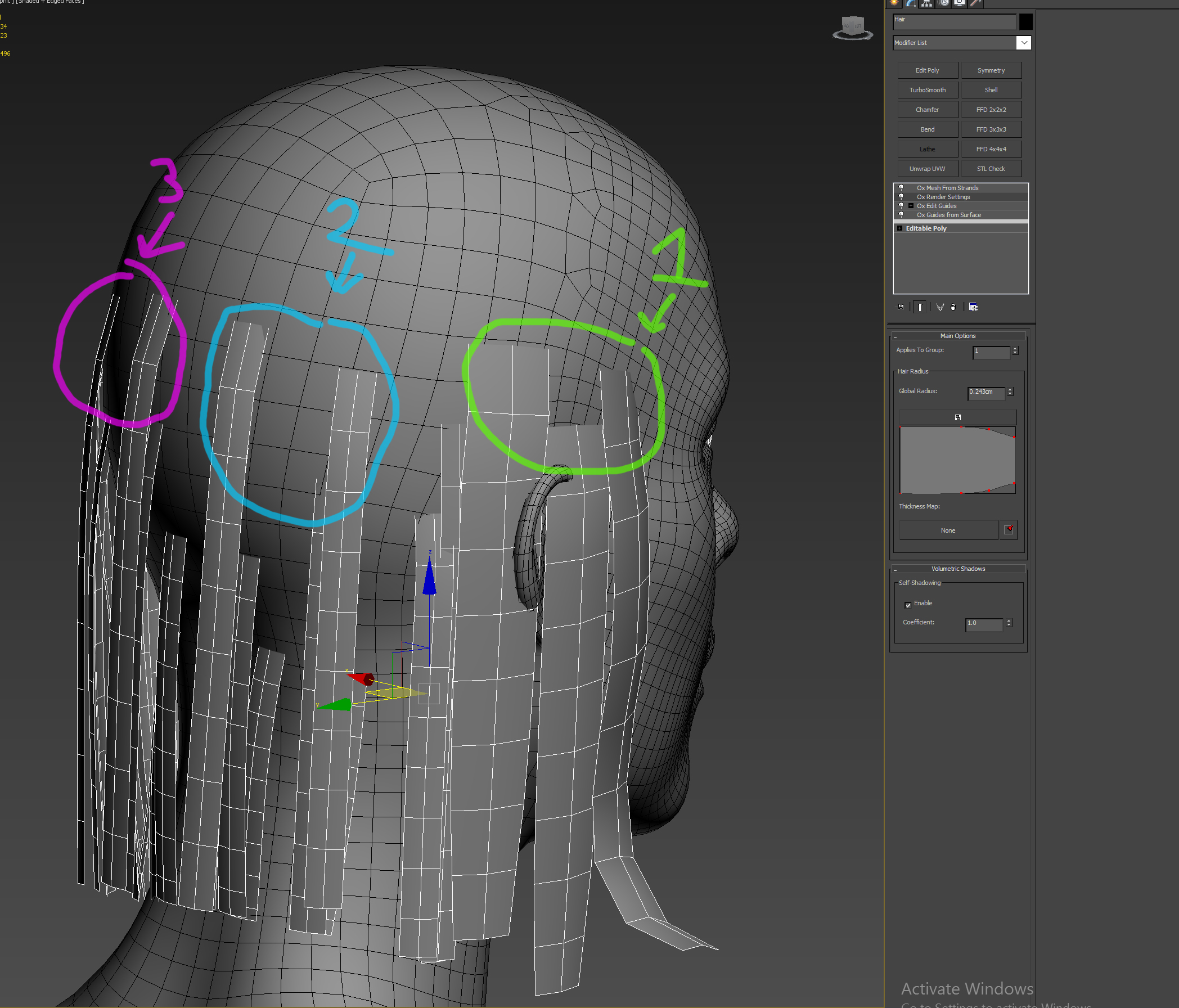Image resolution: width=1179 pixels, height=1008 pixels.
Task: Open the Display panel tab
Action: [960, 2]
